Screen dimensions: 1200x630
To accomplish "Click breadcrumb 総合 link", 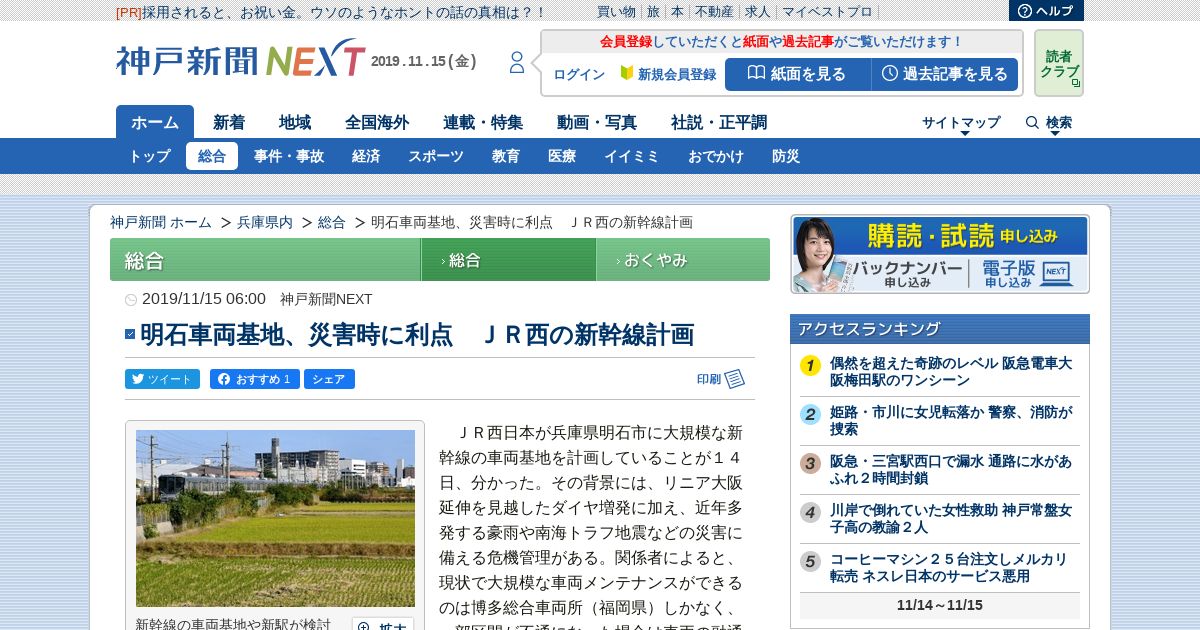I will tap(332, 222).
